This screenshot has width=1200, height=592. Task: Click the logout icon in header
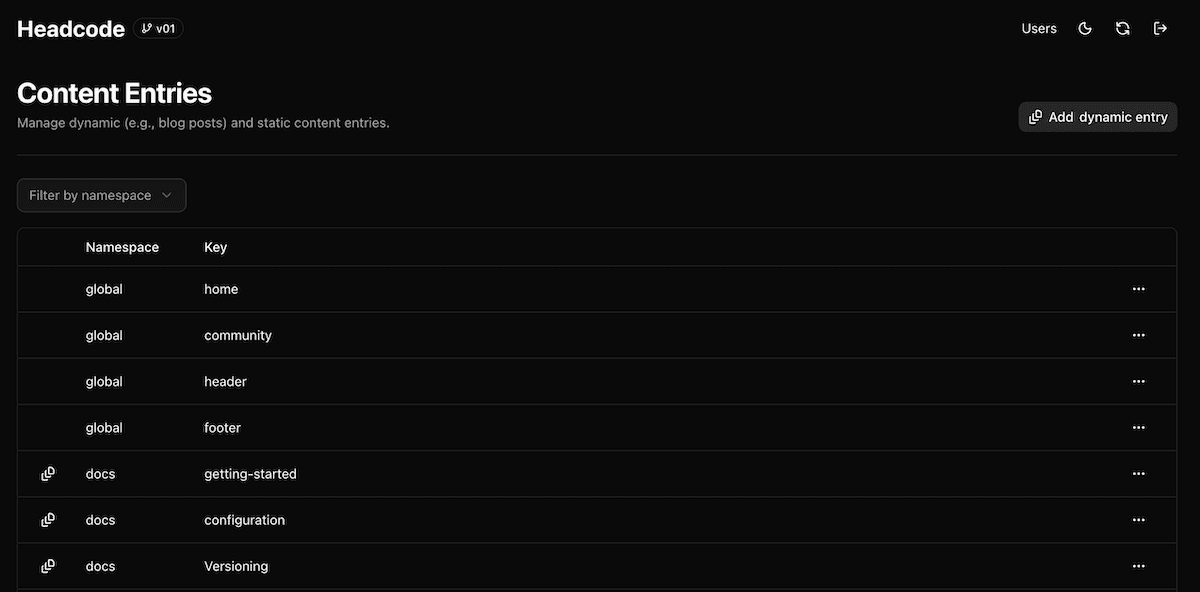(x=1160, y=29)
